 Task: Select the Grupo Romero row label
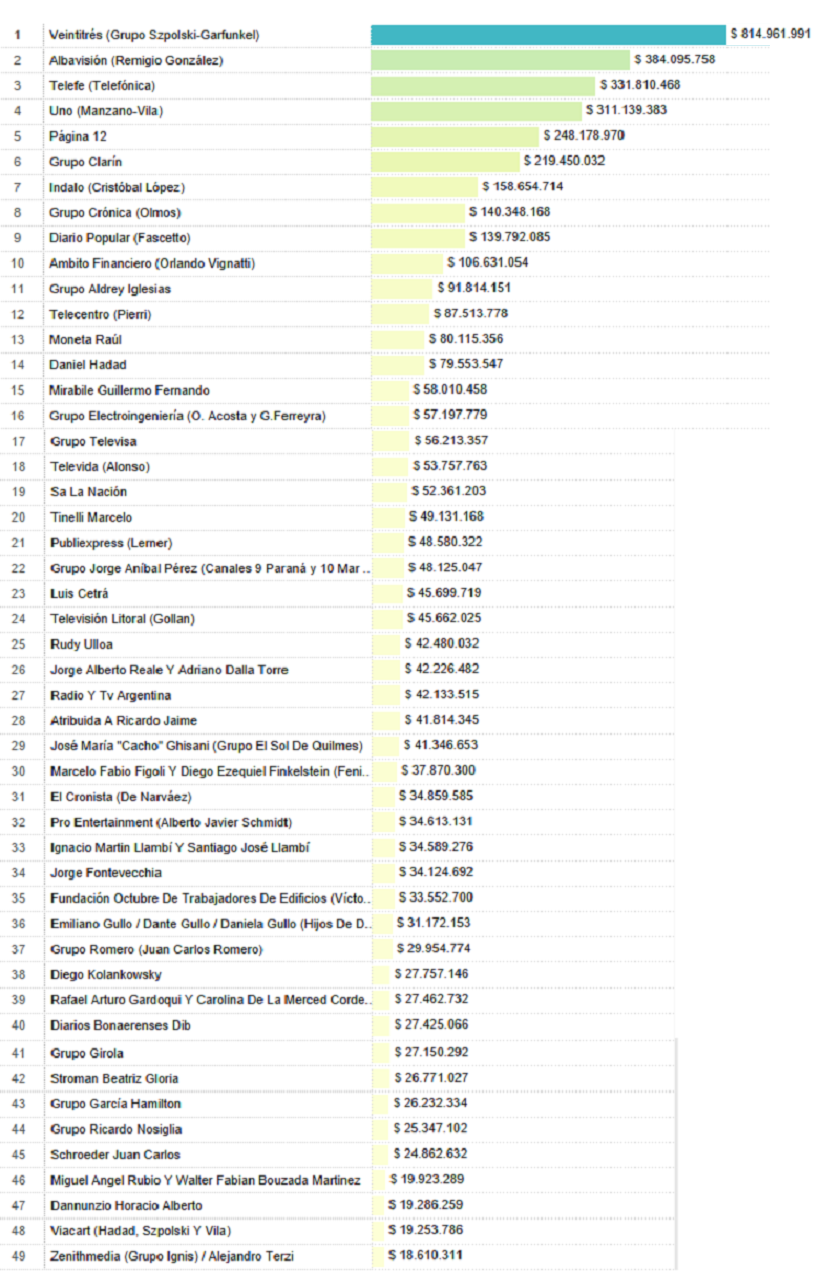156,950
